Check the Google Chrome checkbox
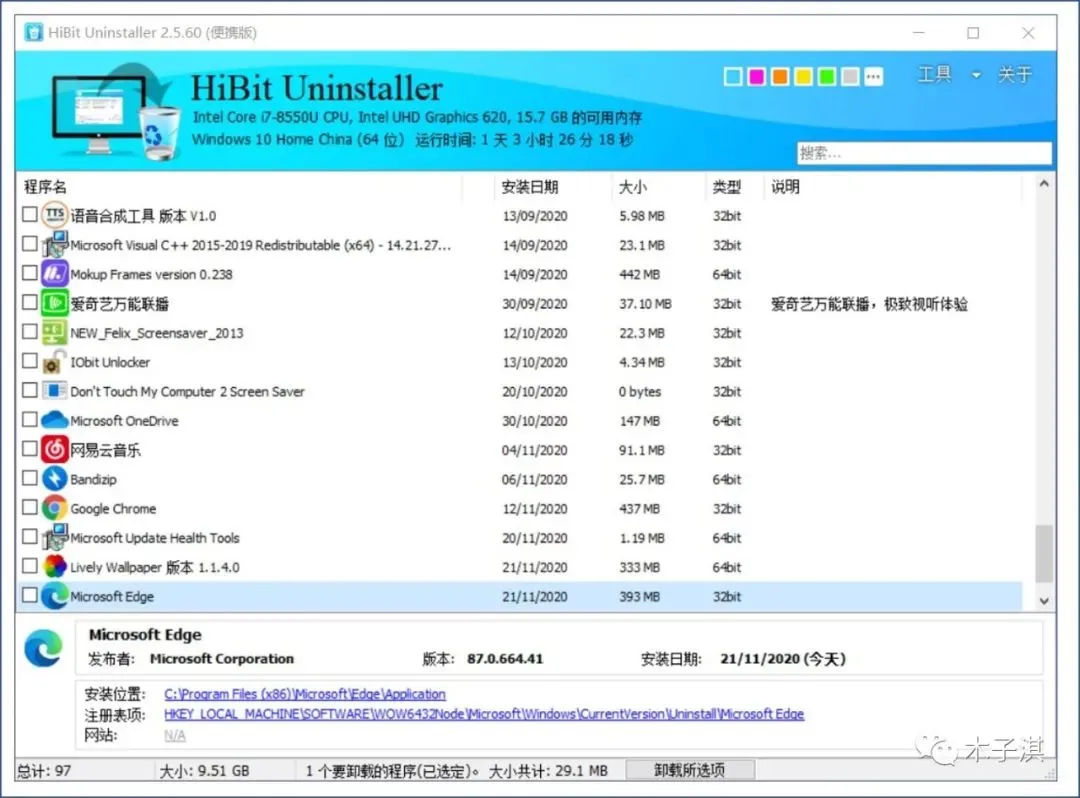The image size is (1080, 798). tap(29, 507)
